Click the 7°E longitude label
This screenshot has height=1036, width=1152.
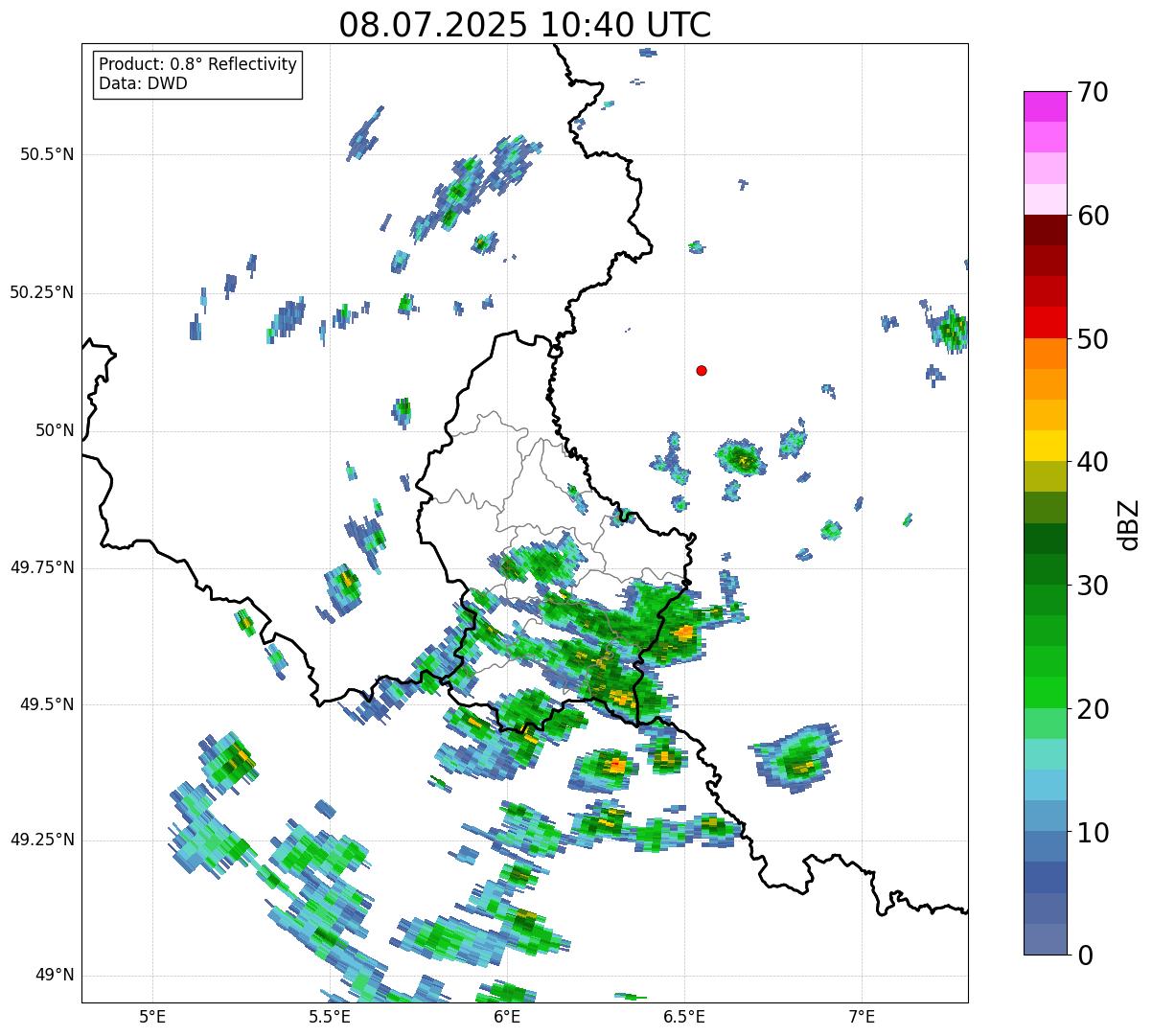[862, 1016]
